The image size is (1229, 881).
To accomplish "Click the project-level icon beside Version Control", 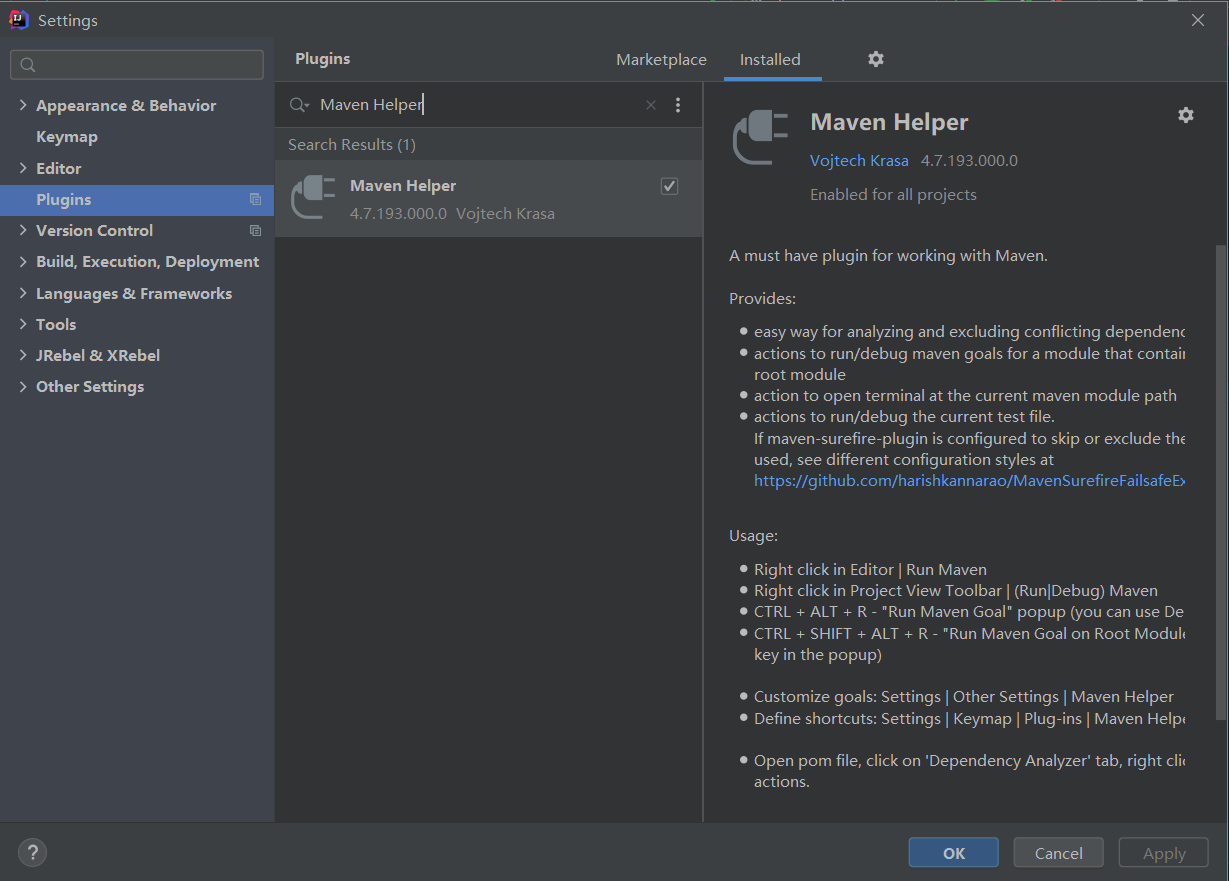I will click(x=255, y=231).
